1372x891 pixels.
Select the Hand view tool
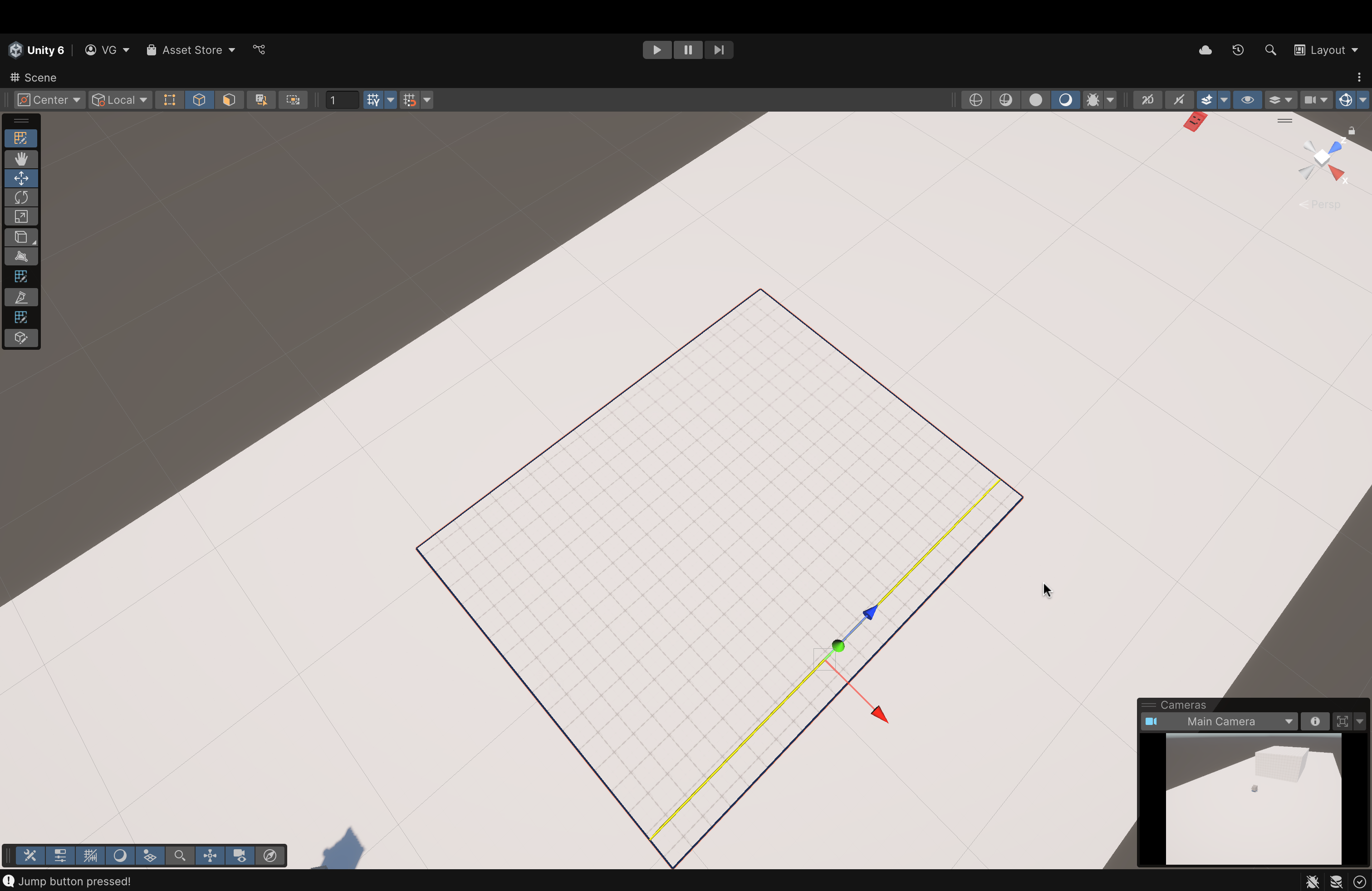[x=21, y=158]
